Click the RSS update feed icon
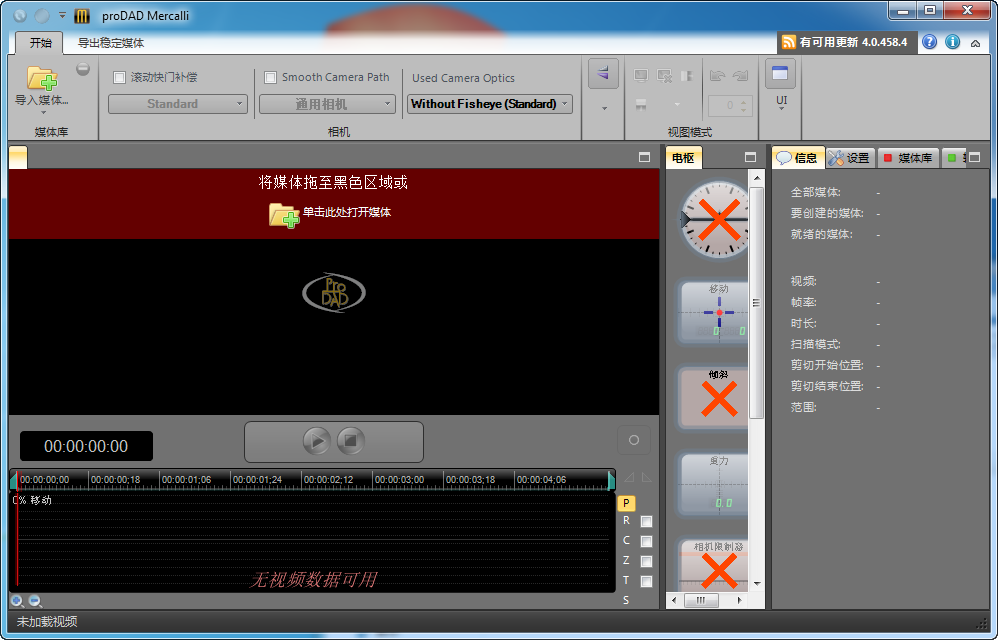The width and height of the screenshot is (998, 640). coord(789,42)
